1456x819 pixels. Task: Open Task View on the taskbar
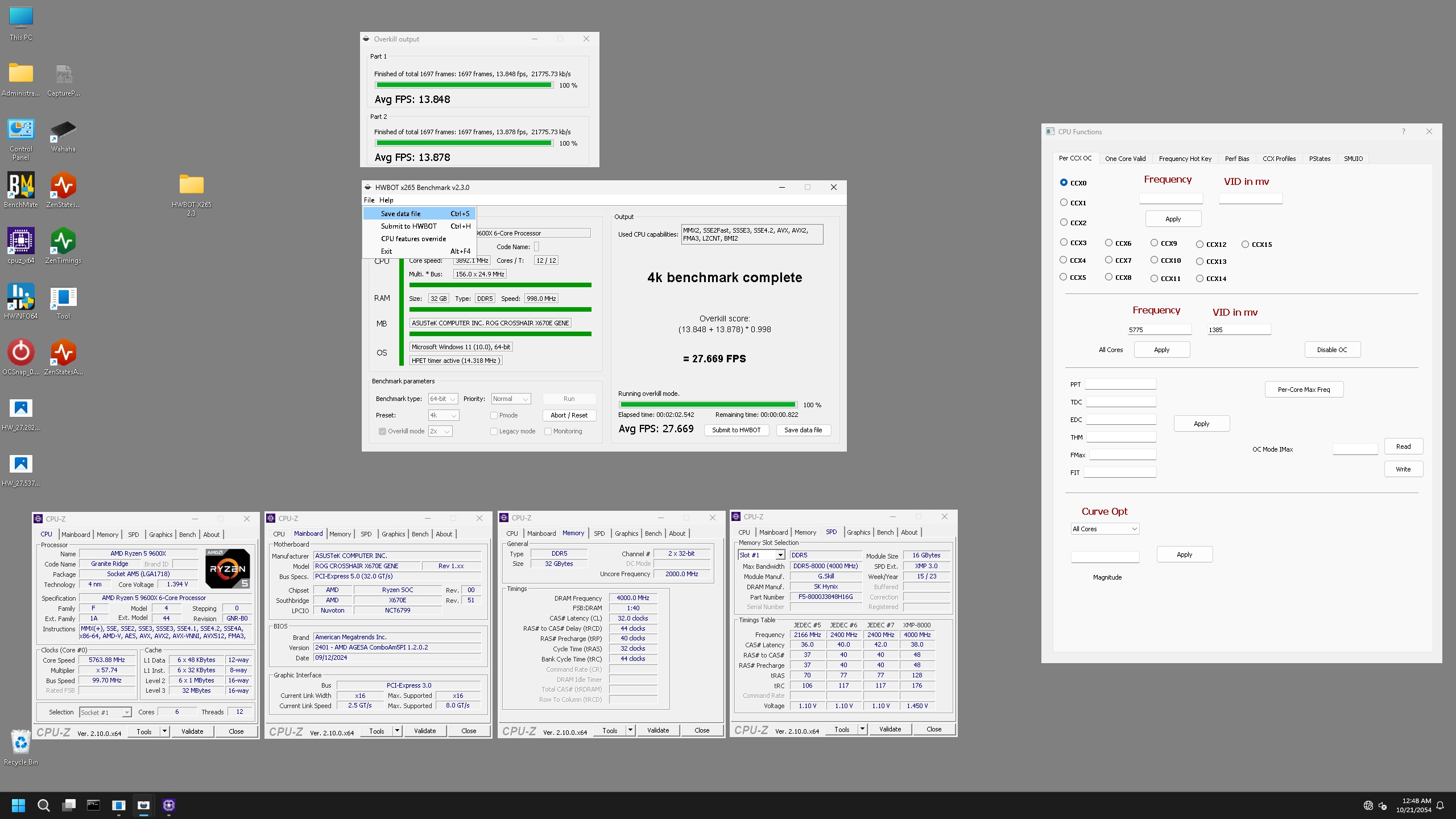[69, 805]
